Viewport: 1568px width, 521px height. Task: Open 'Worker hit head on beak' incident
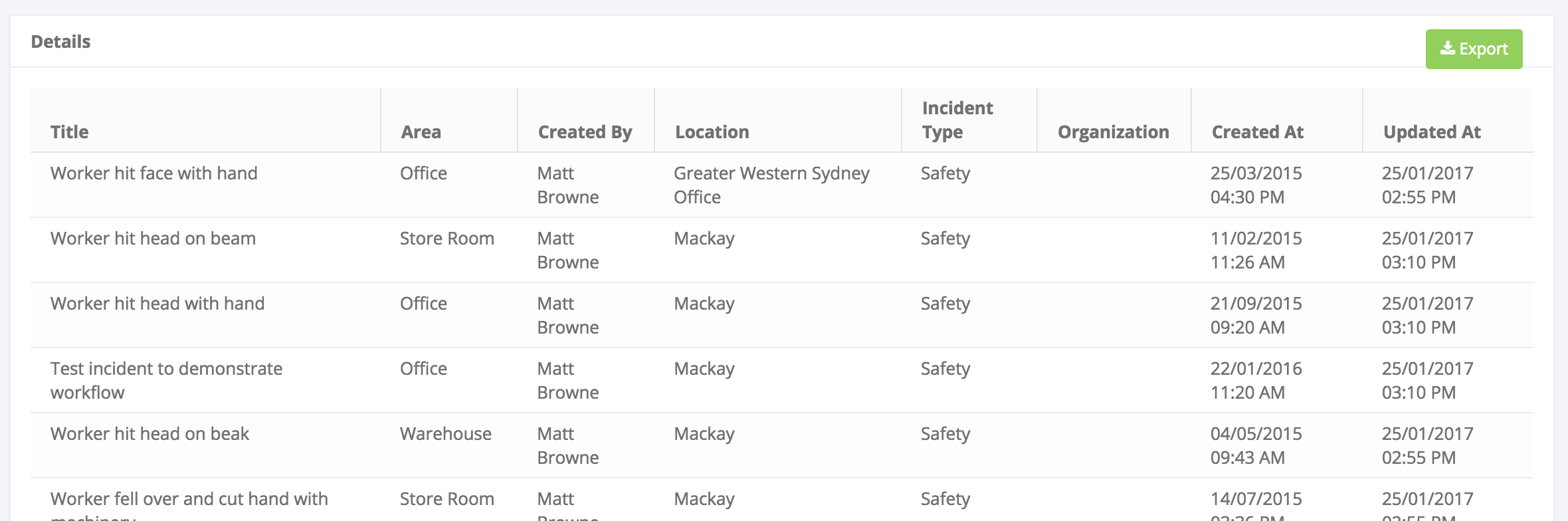coord(149,434)
